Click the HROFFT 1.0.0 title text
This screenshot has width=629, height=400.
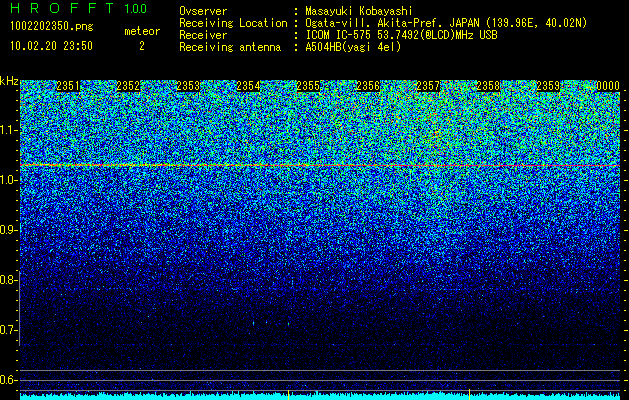tap(78, 8)
